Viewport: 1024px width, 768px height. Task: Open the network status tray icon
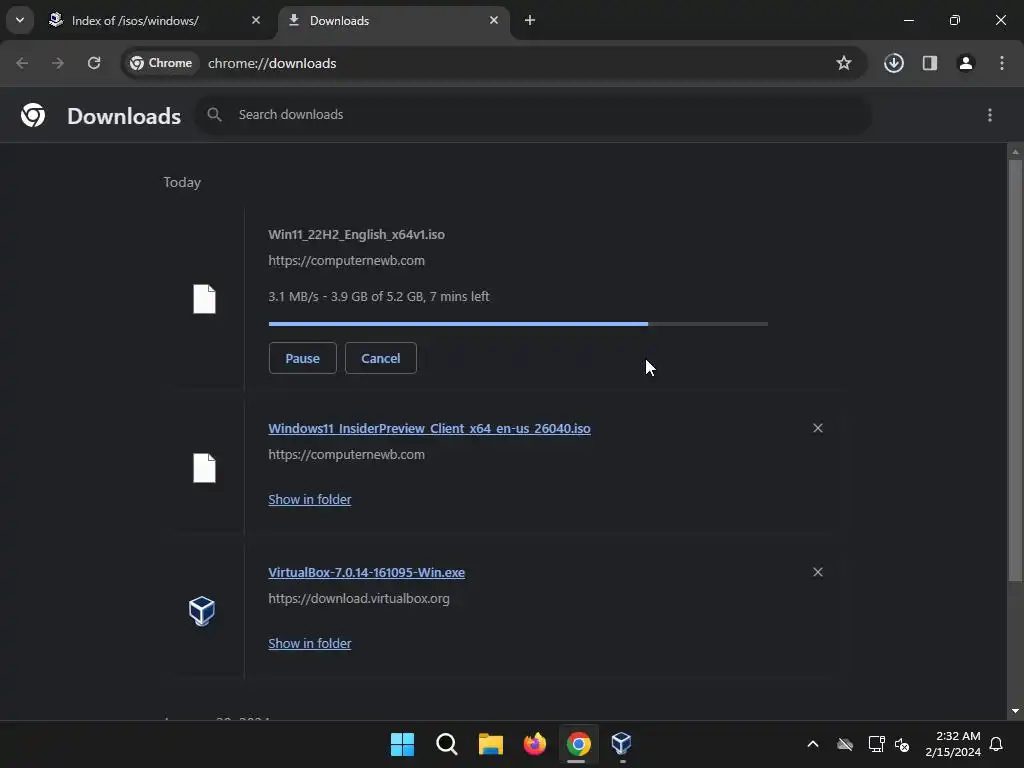click(x=876, y=744)
